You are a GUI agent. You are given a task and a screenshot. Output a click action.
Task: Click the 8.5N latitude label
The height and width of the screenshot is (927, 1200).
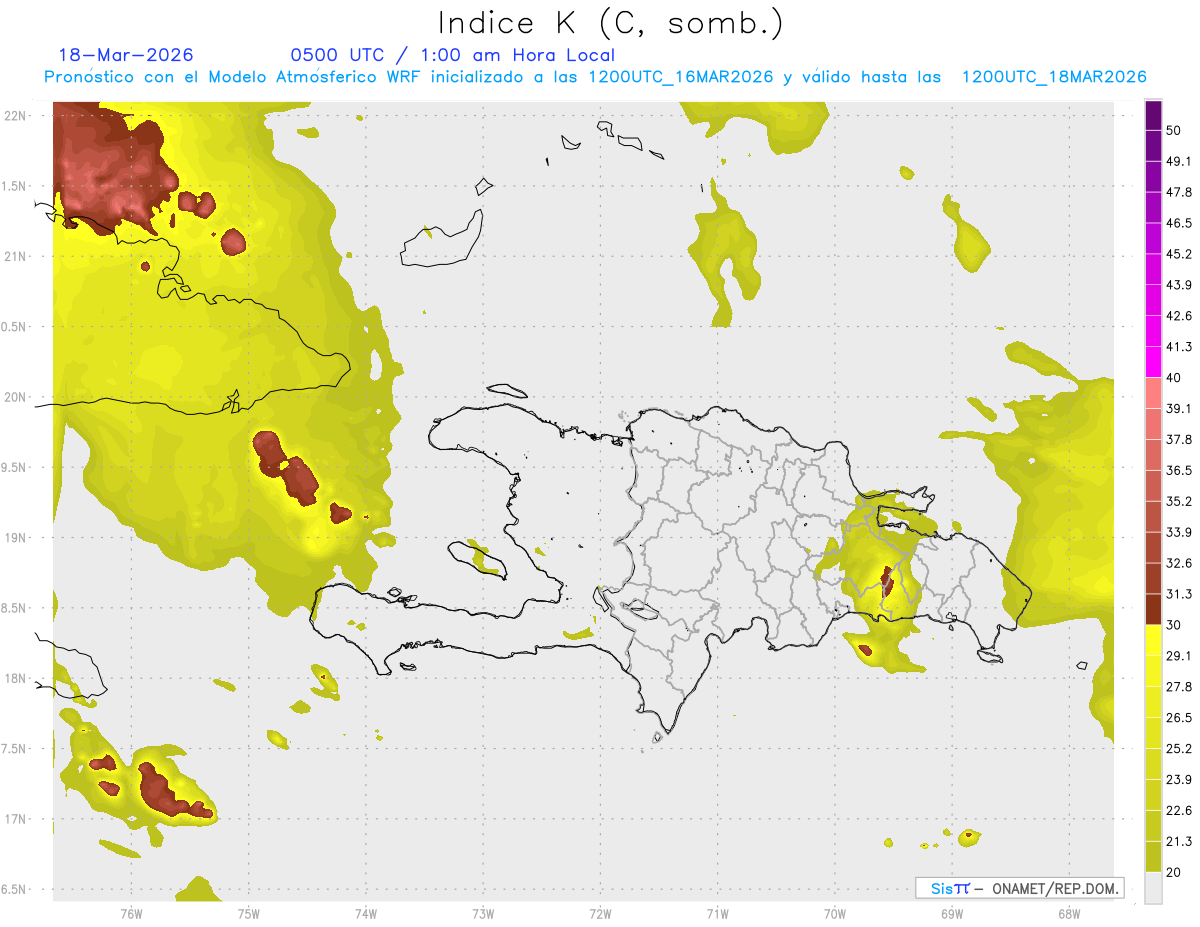tap(15, 608)
